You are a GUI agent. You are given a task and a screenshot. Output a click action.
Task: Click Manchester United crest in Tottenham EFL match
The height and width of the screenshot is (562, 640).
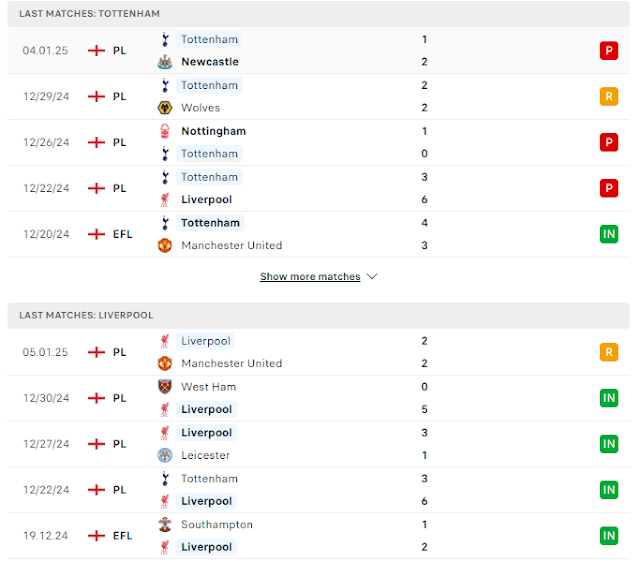click(165, 245)
